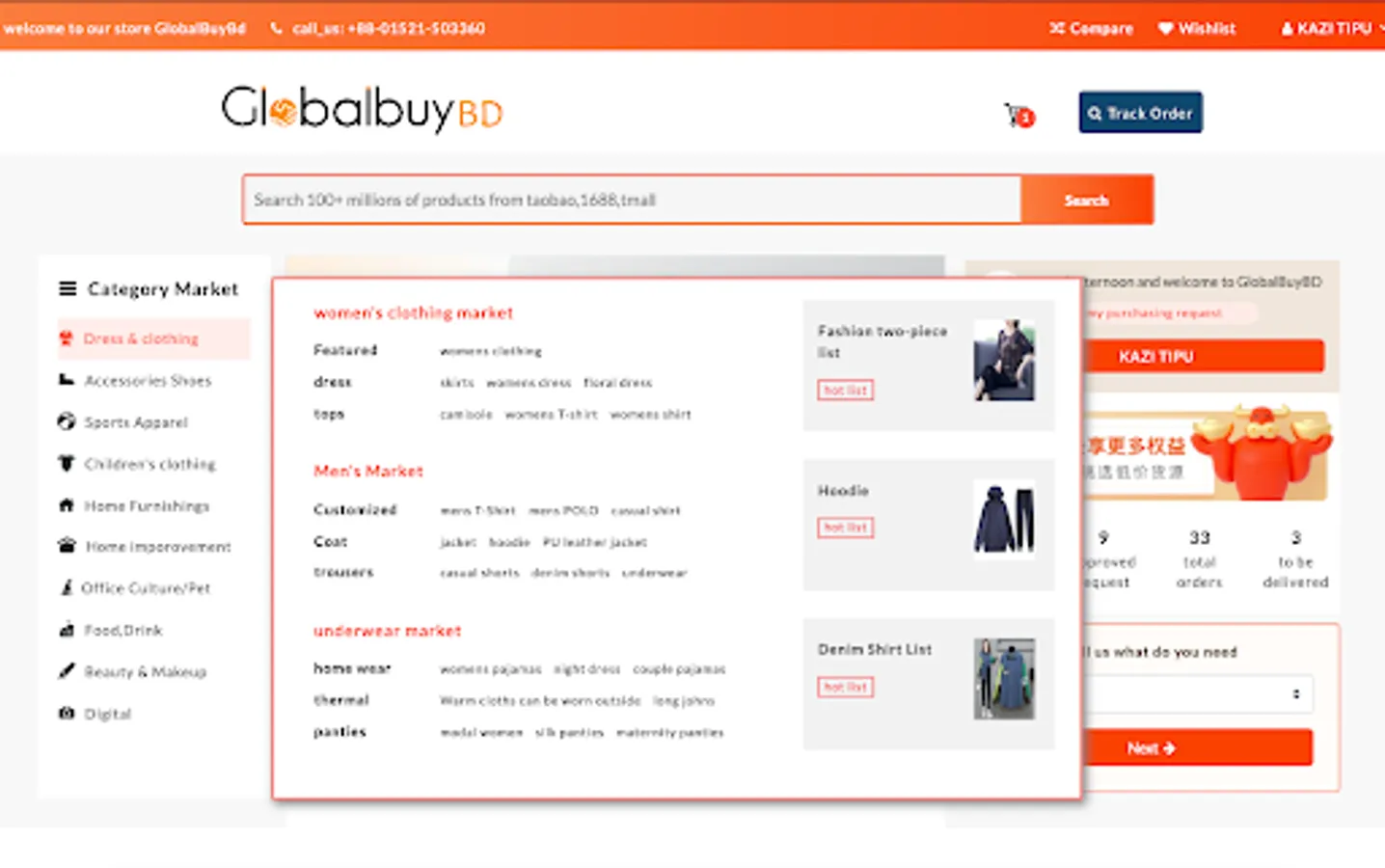Open the Wishlist link
1385x868 pixels.
(x=1196, y=28)
